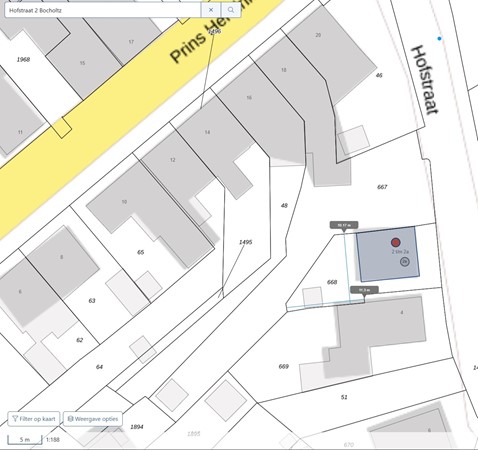Focus the search field containing Hofstraat 2 Bocholtz

103,10
